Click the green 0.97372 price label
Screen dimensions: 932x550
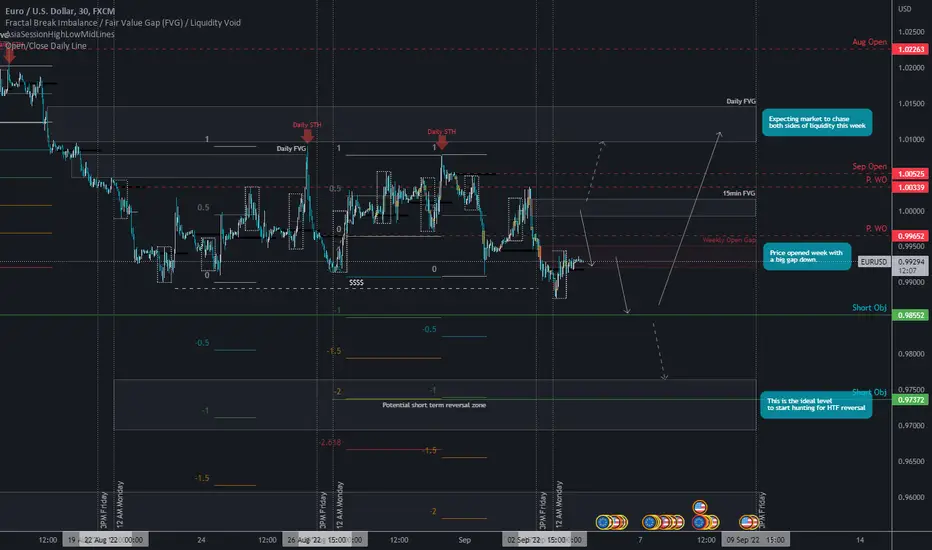[x=911, y=400]
